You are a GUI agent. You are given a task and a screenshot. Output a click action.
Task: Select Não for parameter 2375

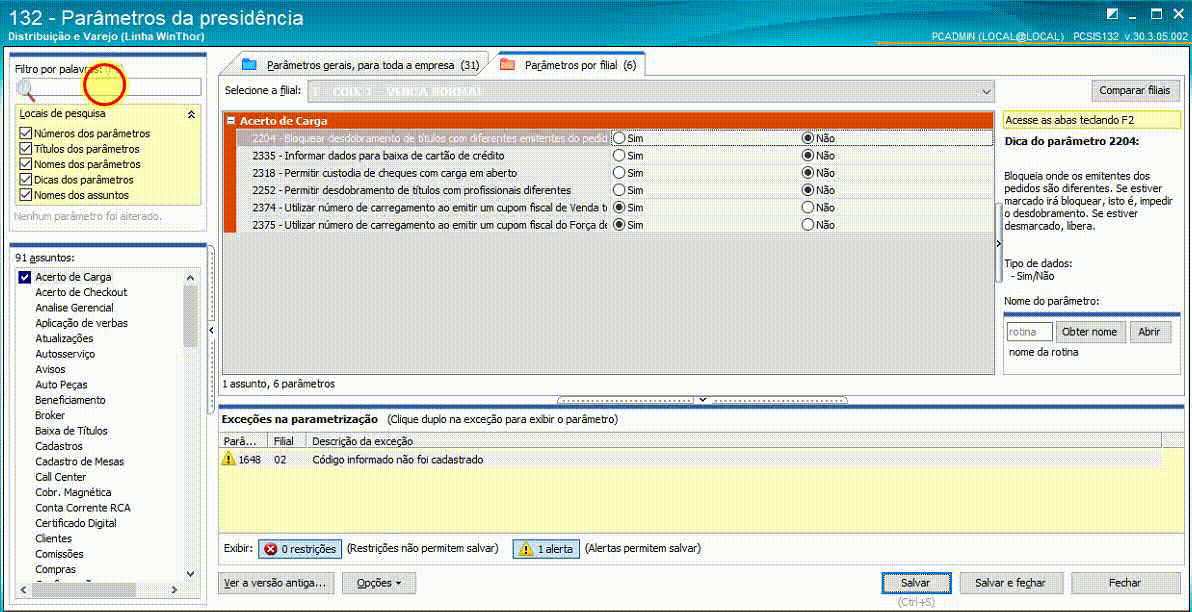coord(808,225)
